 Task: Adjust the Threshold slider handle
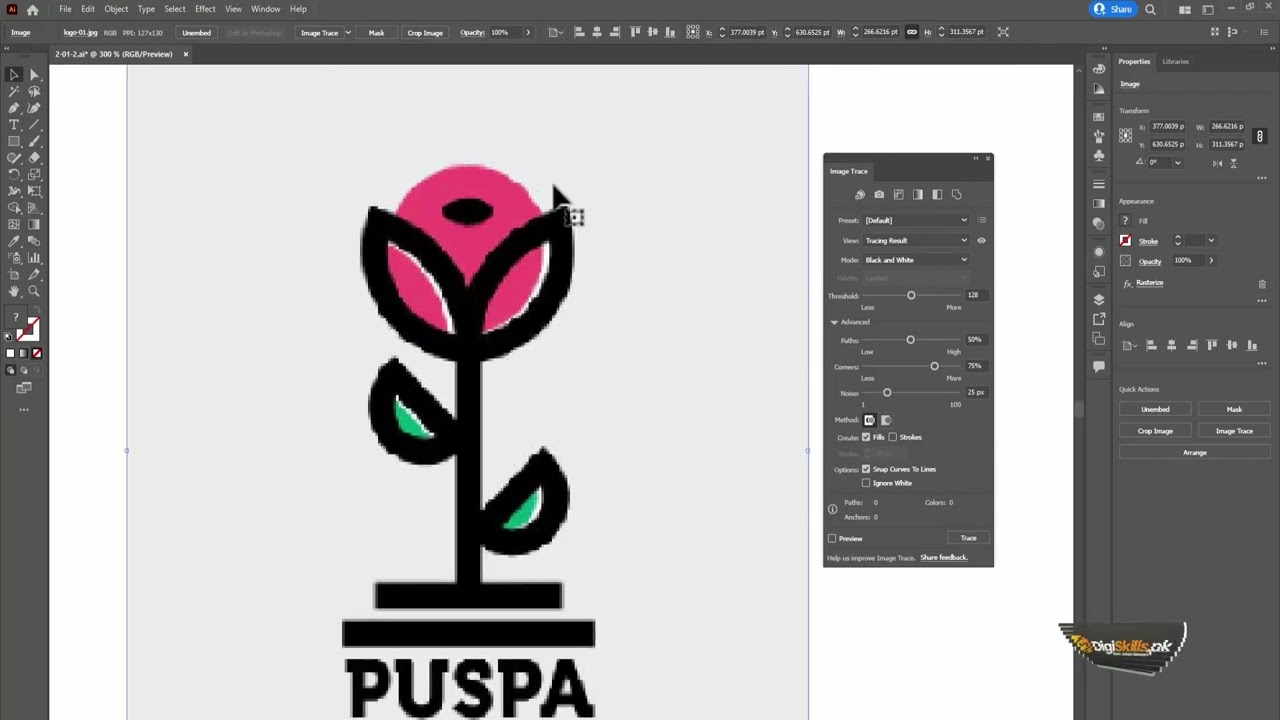pos(911,295)
